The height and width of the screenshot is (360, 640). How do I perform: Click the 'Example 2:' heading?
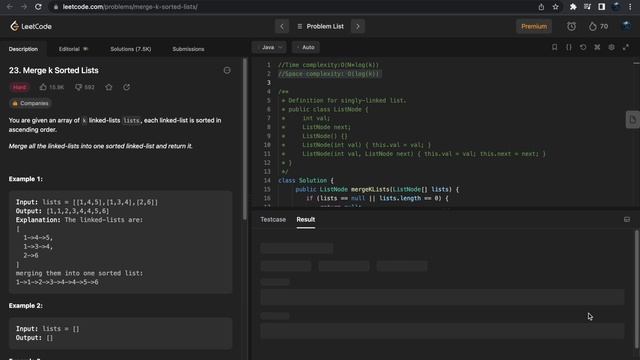(x=25, y=305)
